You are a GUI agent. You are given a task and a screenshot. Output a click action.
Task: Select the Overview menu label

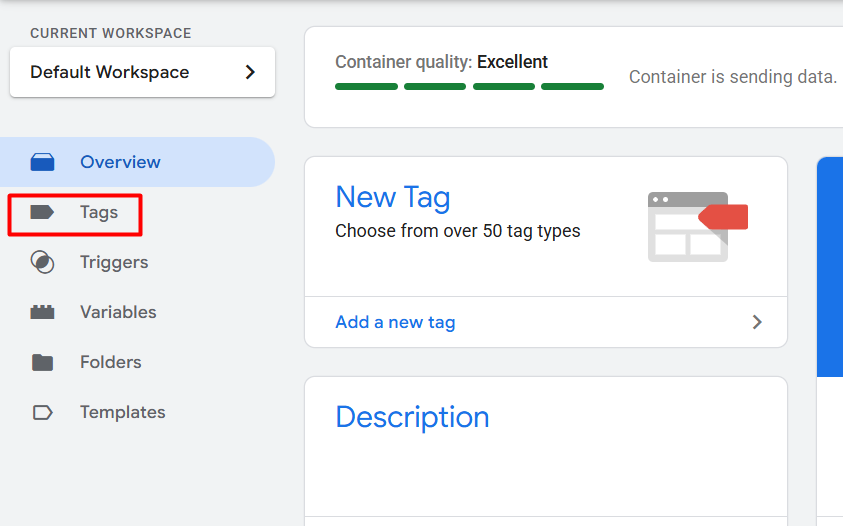[x=120, y=162]
